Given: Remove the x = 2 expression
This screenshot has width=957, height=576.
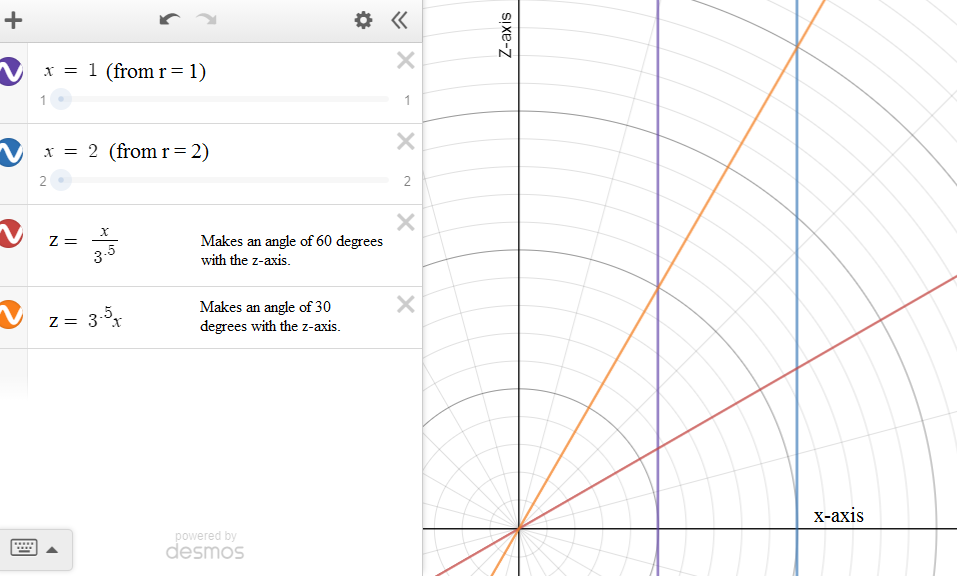Looking at the screenshot, I should (405, 142).
